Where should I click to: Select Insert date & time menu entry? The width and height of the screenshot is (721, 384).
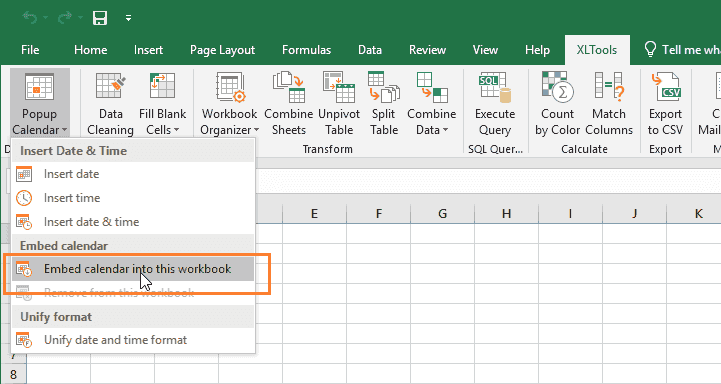[x=133, y=222]
